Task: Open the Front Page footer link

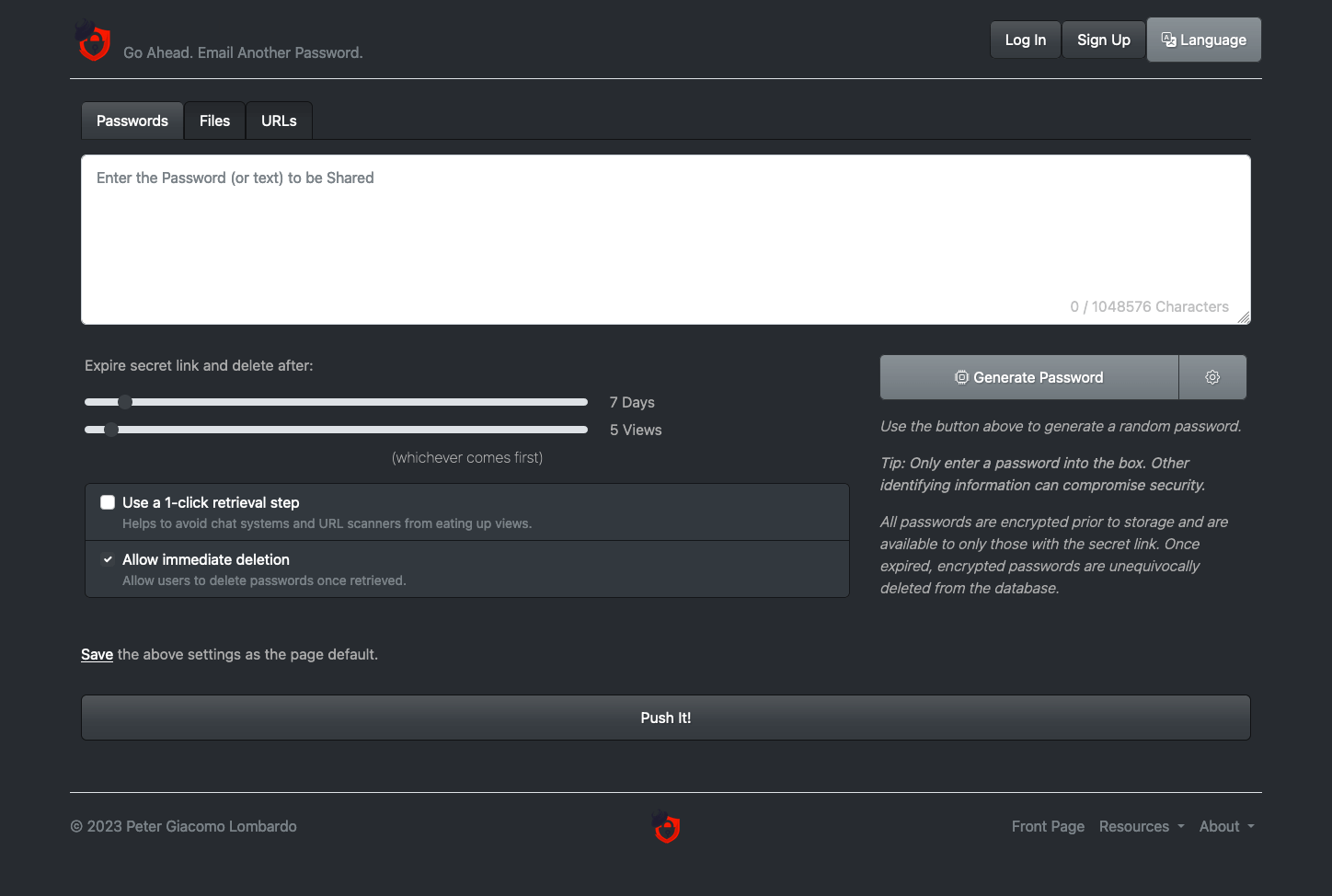Action: coord(1048,826)
